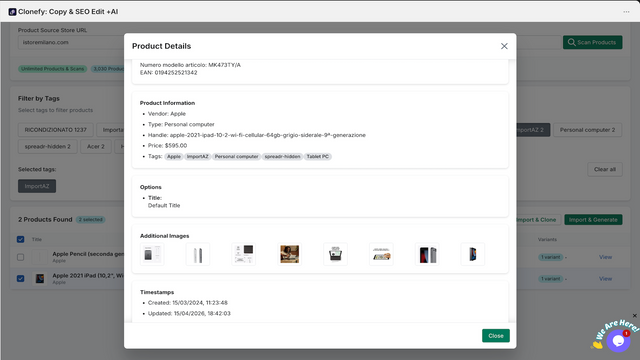Open the sixth additional image thumbnail
Image resolution: width=640 pixels, height=360 pixels.
pos(381,254)
